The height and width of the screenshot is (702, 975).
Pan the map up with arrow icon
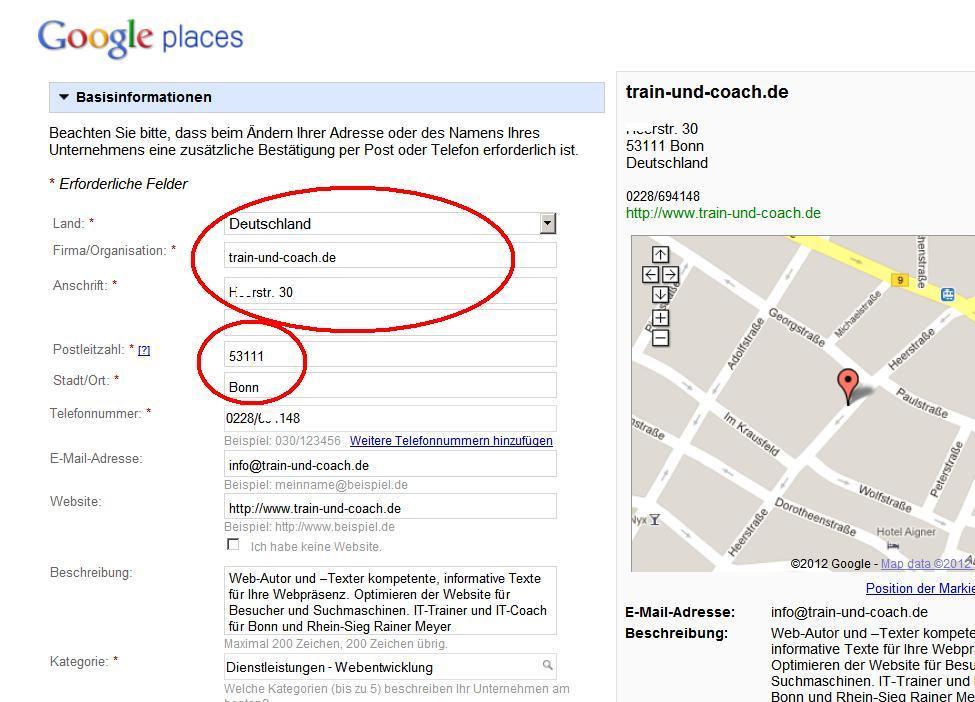pos(660,254)
